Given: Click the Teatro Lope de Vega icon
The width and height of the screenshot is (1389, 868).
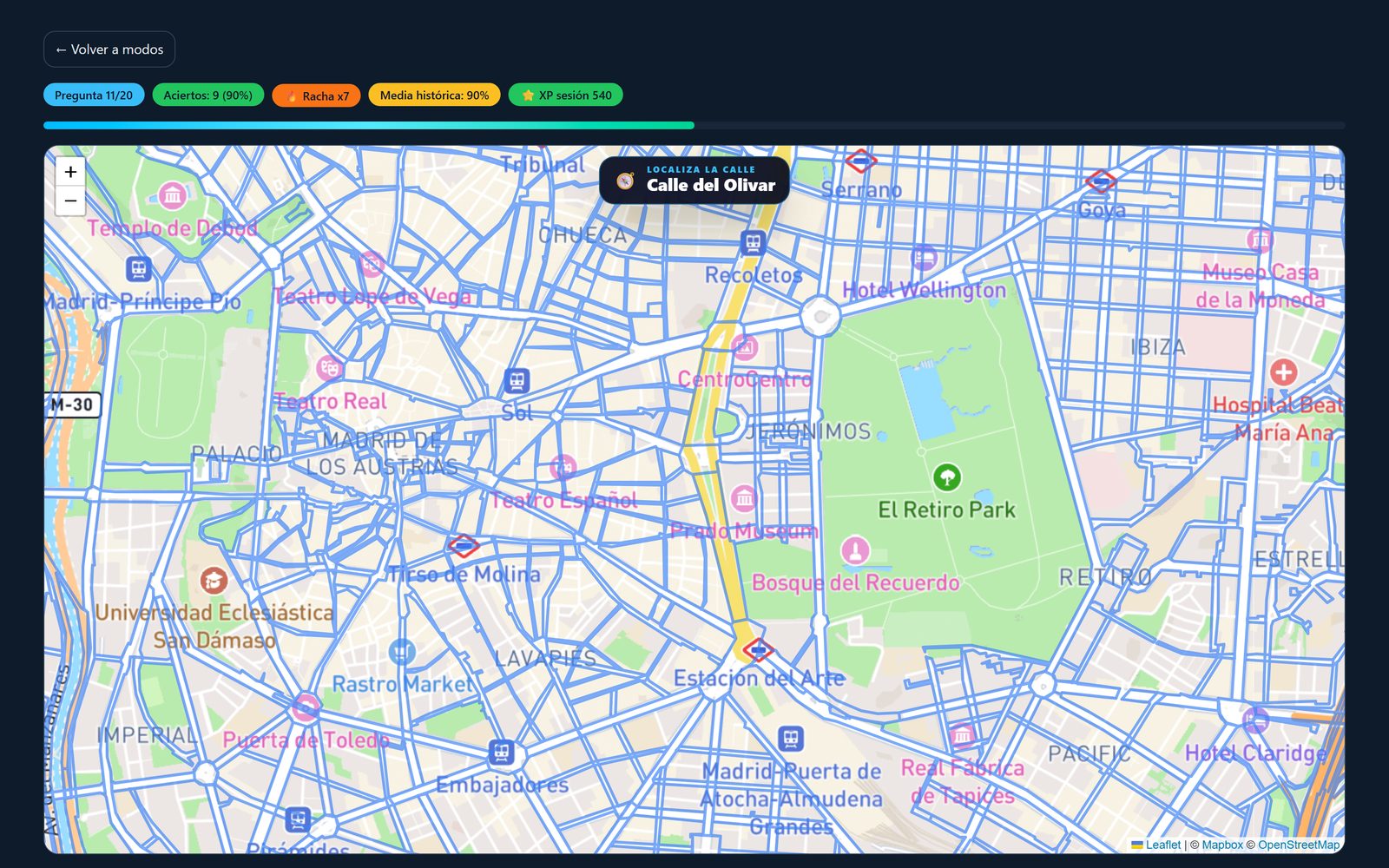Looking at the screenshot, I should pyautogui.click(x=372, y=263).
